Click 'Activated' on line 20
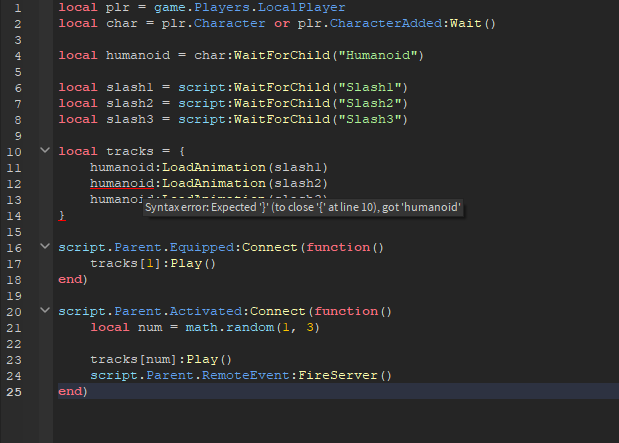The width and height of the screenshot is (619, 443). point(206,311)
